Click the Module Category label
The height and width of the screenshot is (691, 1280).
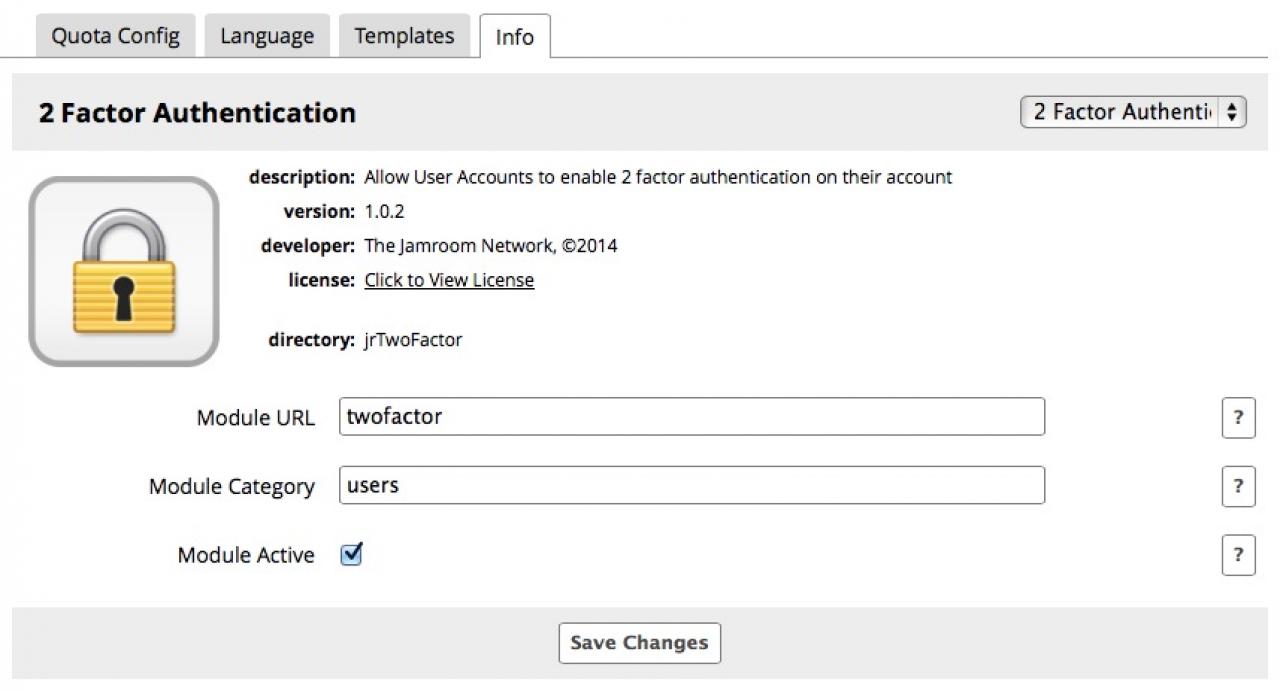[232, 487]
